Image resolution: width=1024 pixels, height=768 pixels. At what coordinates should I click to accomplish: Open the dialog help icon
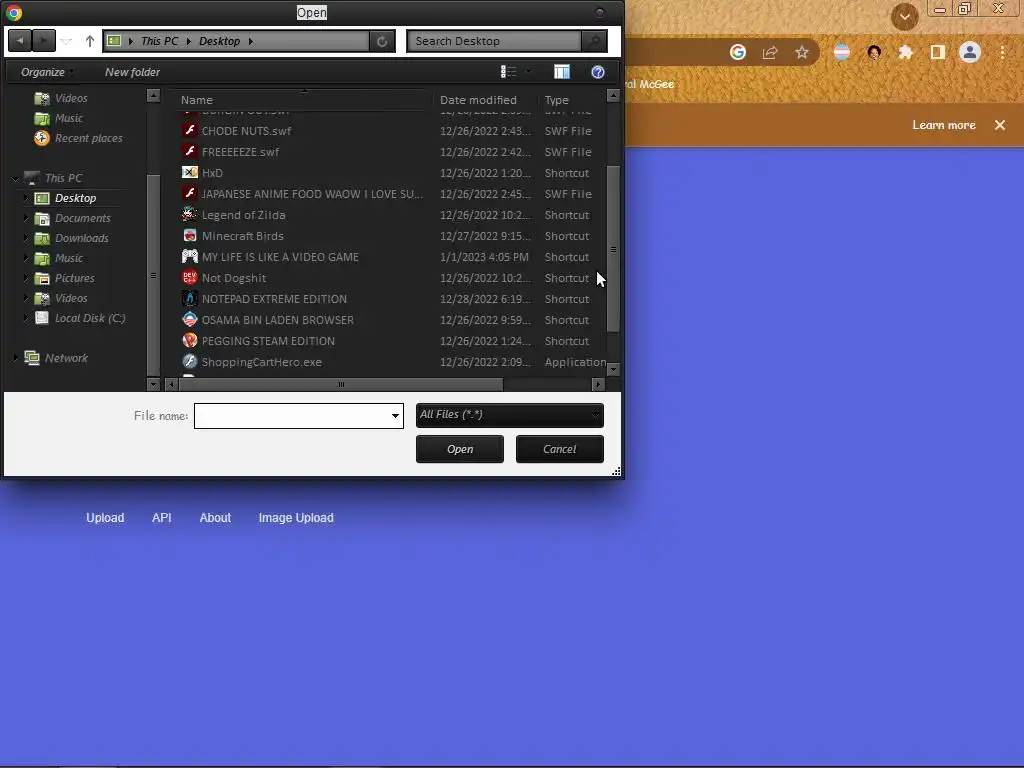(x=598, y=72)
